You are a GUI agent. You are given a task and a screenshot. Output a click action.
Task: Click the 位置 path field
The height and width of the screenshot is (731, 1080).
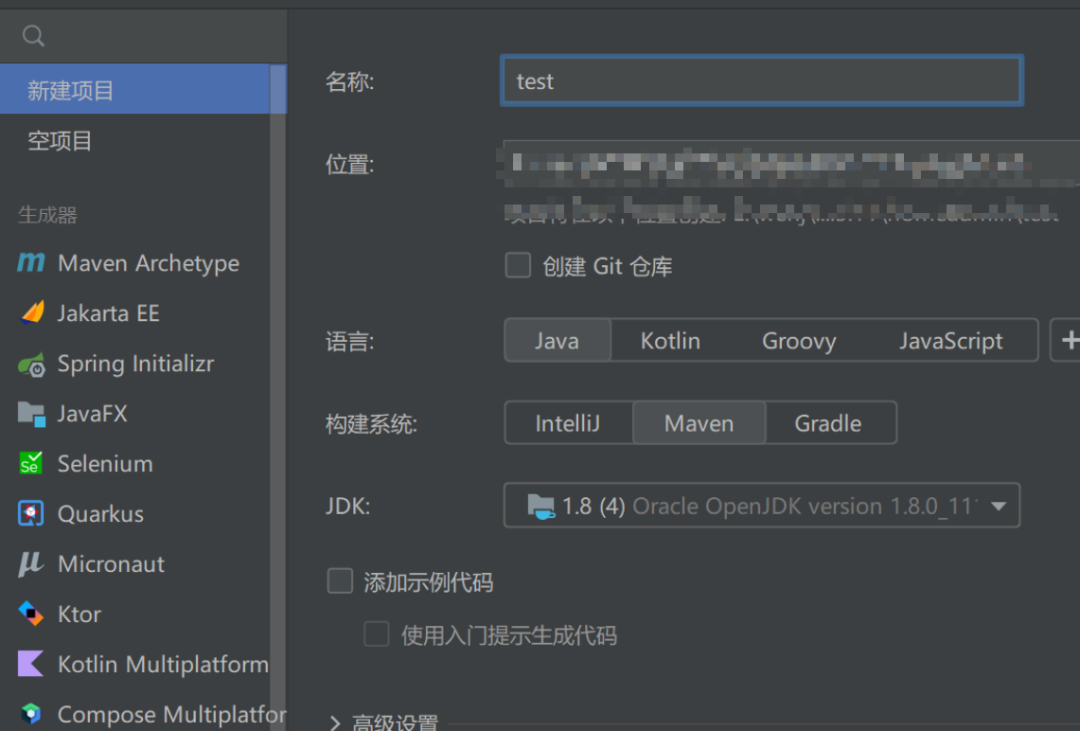791,164
